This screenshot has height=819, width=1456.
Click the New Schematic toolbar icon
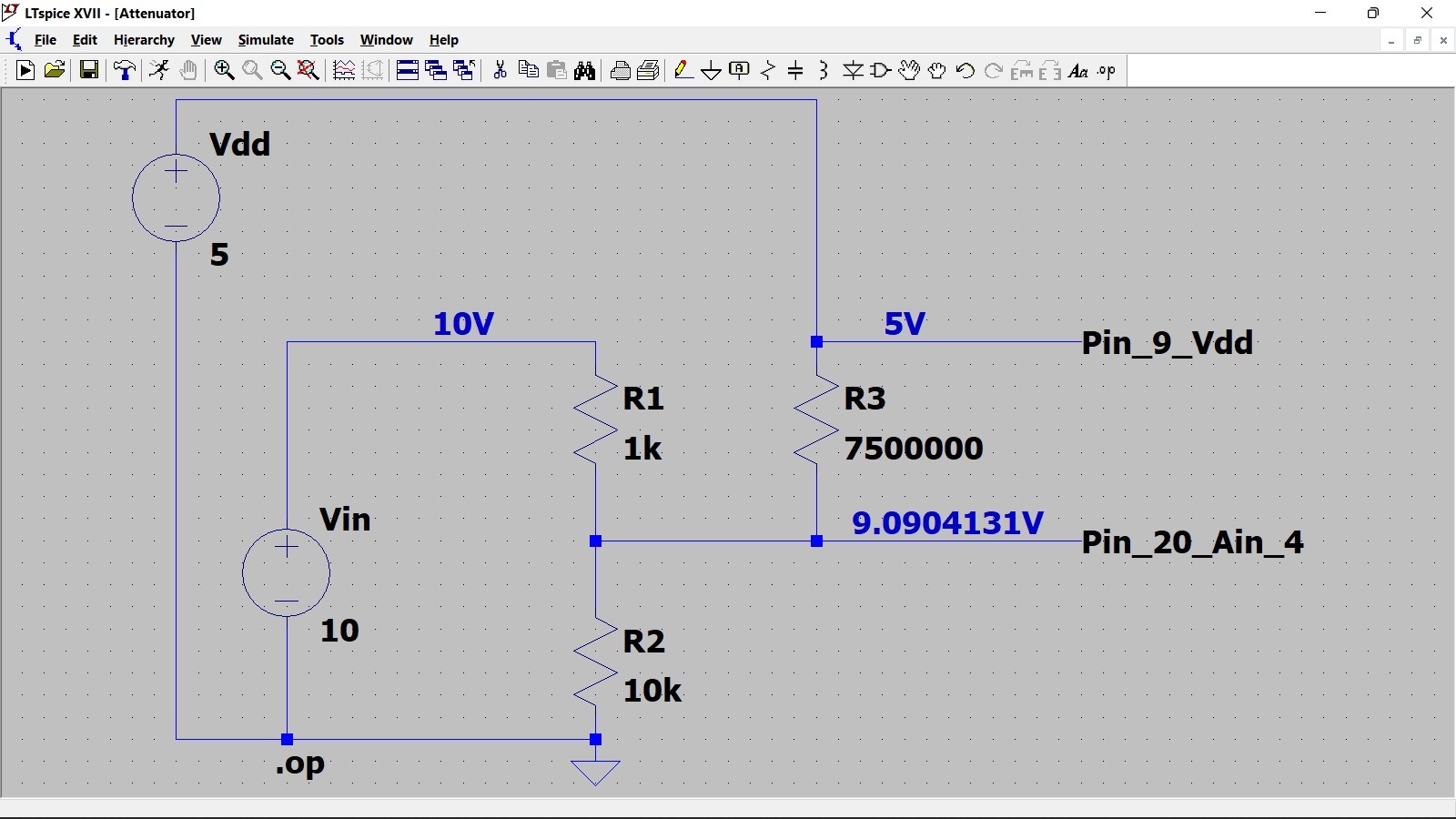click(25, 71)
